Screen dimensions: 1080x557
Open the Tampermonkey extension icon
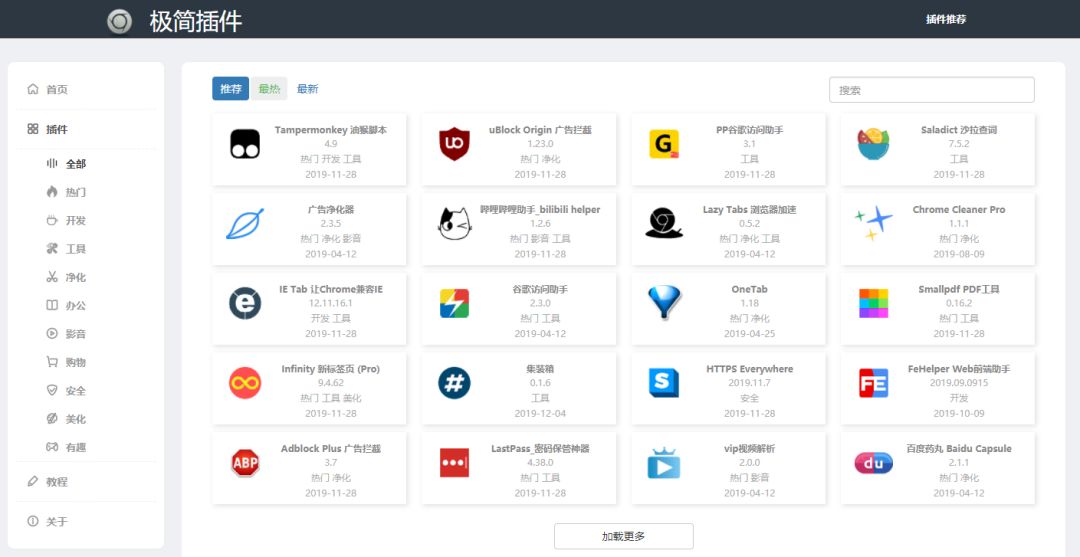tap(245, 144)
